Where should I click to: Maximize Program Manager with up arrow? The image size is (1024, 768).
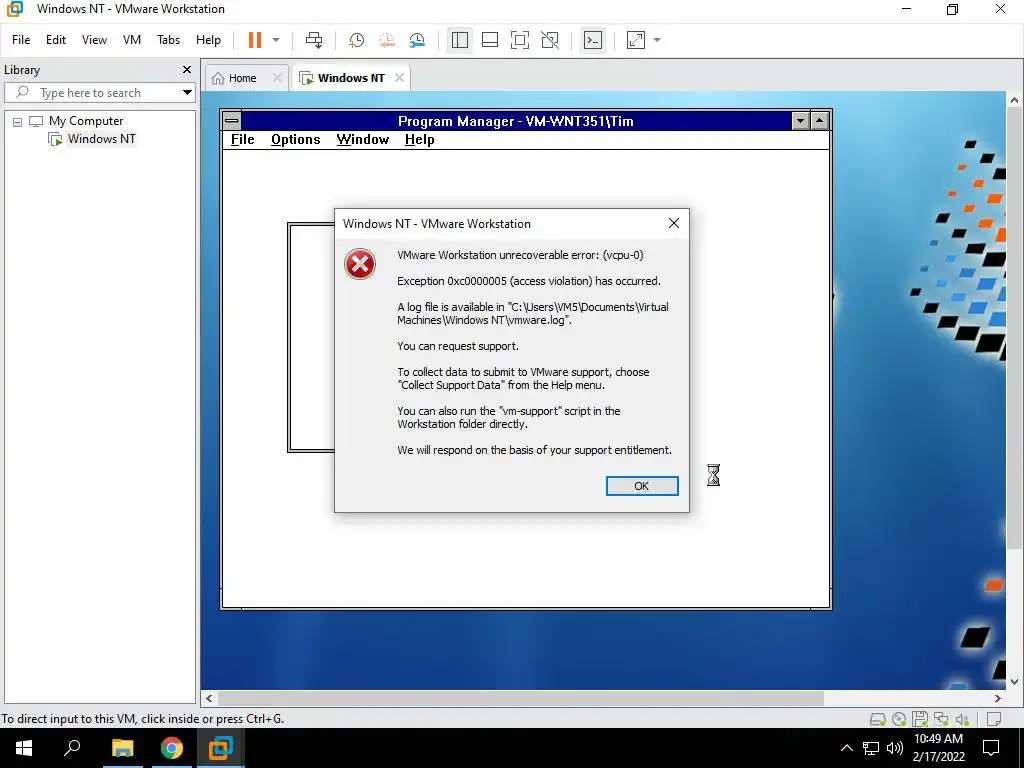[820, 121]
